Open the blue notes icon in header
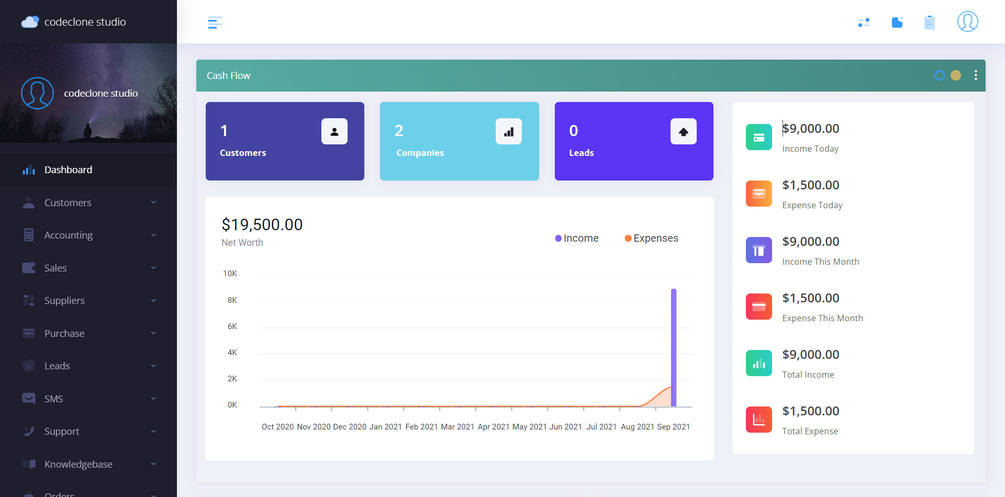Image resolution: width=1005 pixels, height=497 pixels. (897, 22)
